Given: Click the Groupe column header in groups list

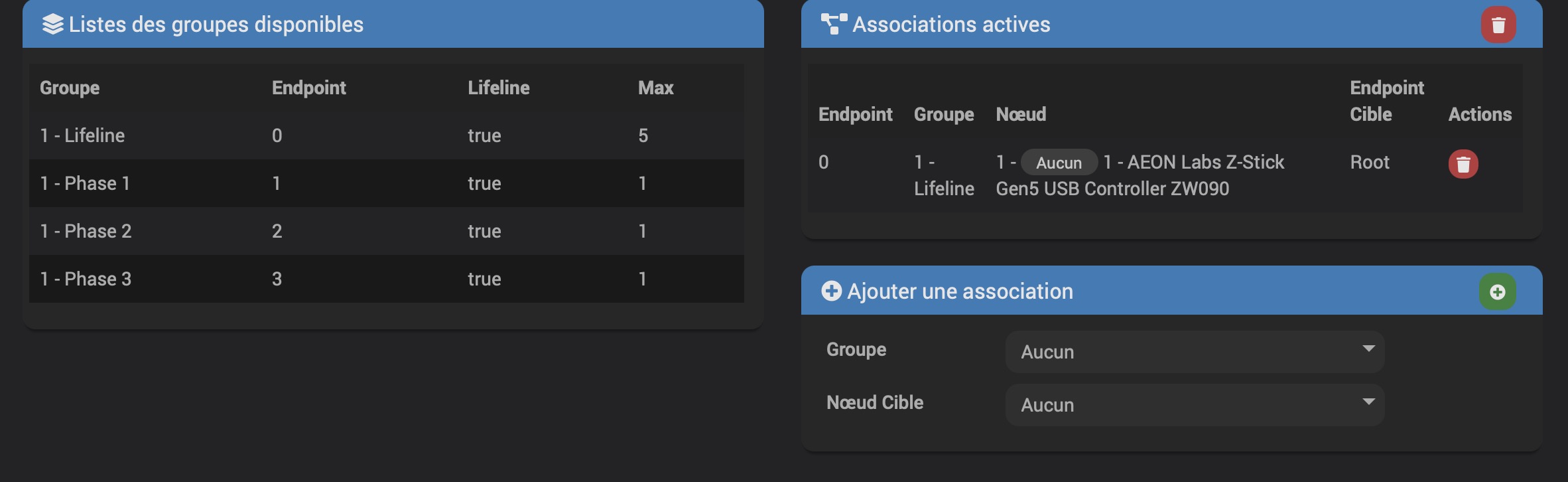Looking at the screenshot, I should pos(70,88).
